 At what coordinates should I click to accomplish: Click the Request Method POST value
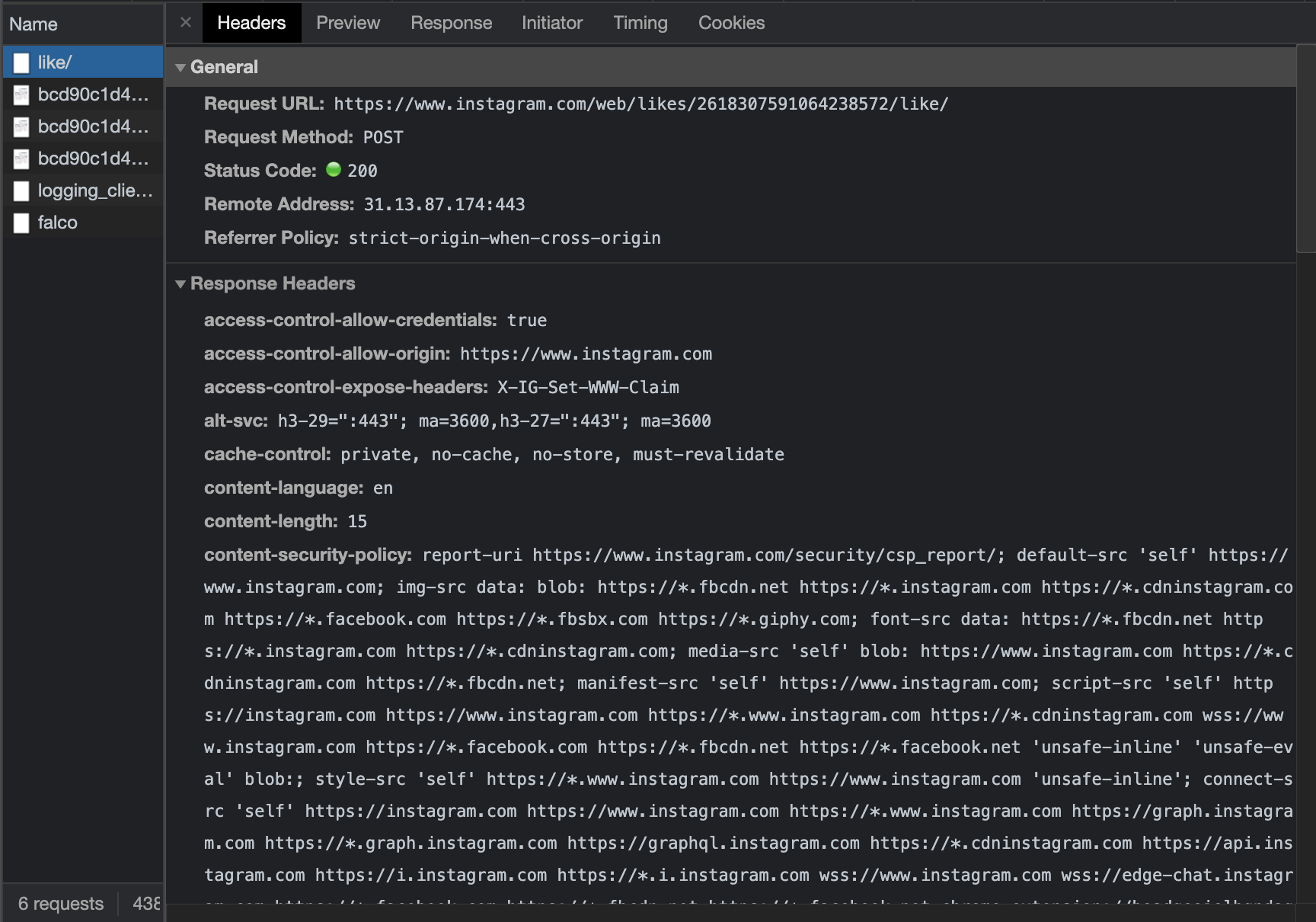point(383,138)
